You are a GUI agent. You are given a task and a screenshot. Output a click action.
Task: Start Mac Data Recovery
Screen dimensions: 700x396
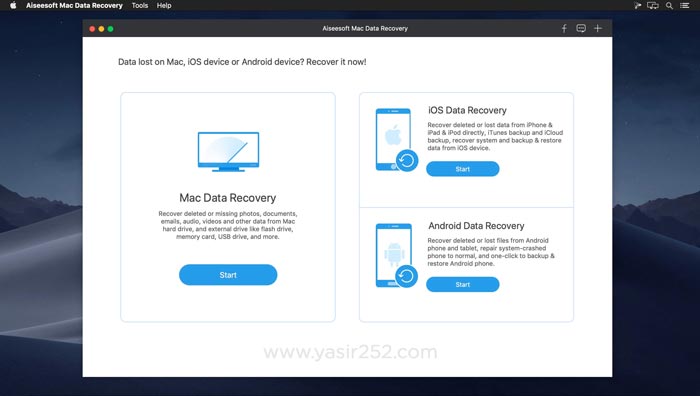click(x=228, y=275)
